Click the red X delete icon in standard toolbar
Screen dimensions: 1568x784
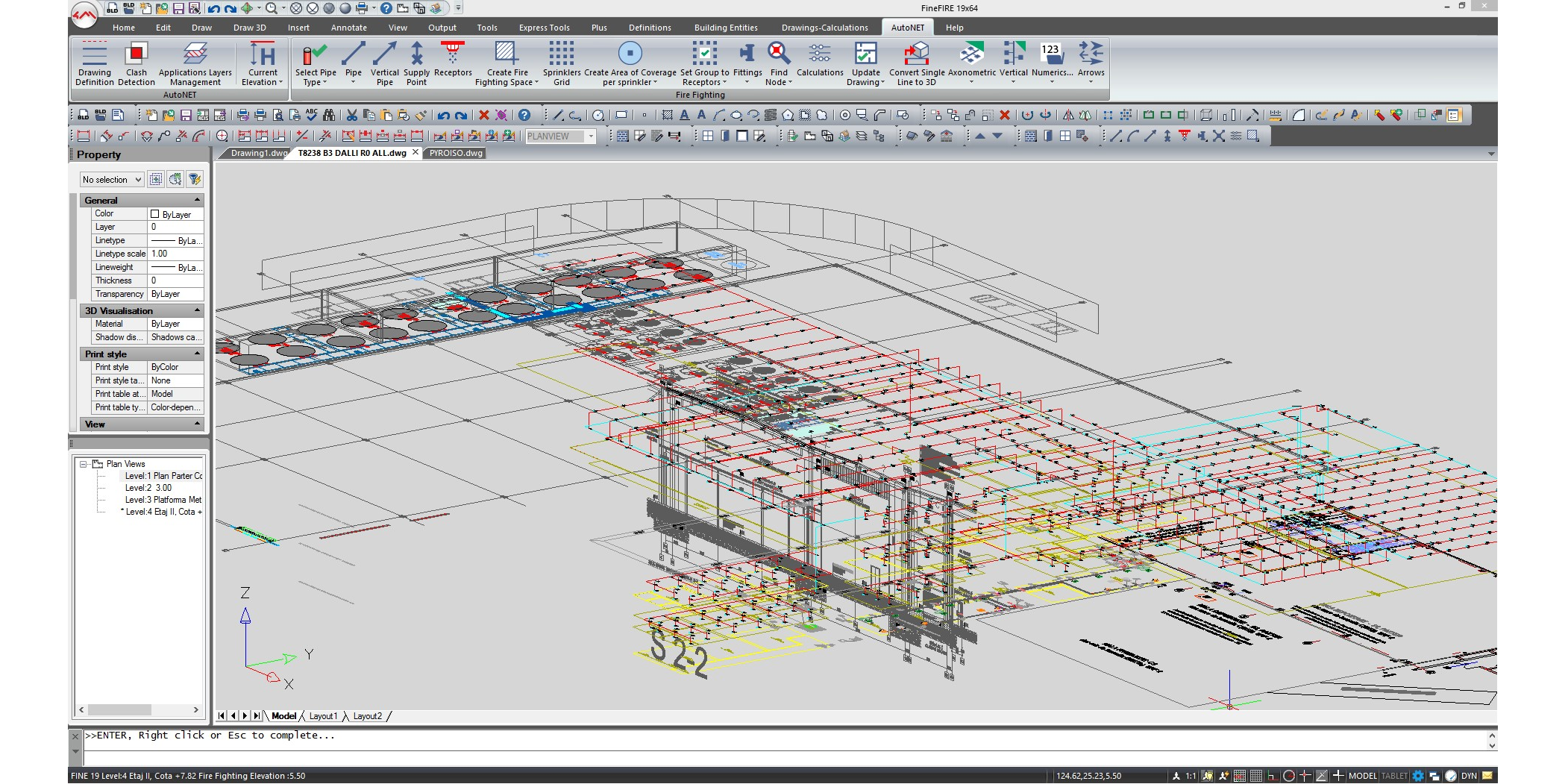483,116
